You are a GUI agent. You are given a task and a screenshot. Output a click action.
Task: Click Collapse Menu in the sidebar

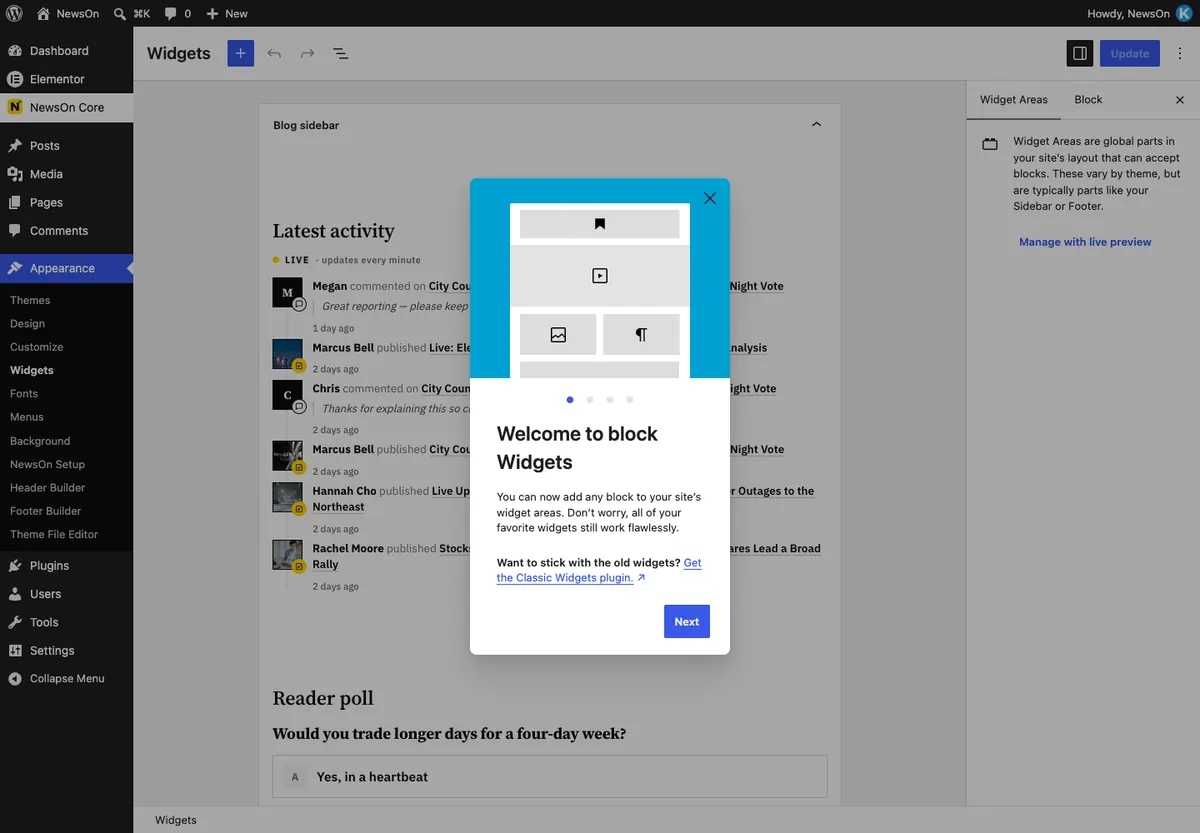(x=66, y=678)
